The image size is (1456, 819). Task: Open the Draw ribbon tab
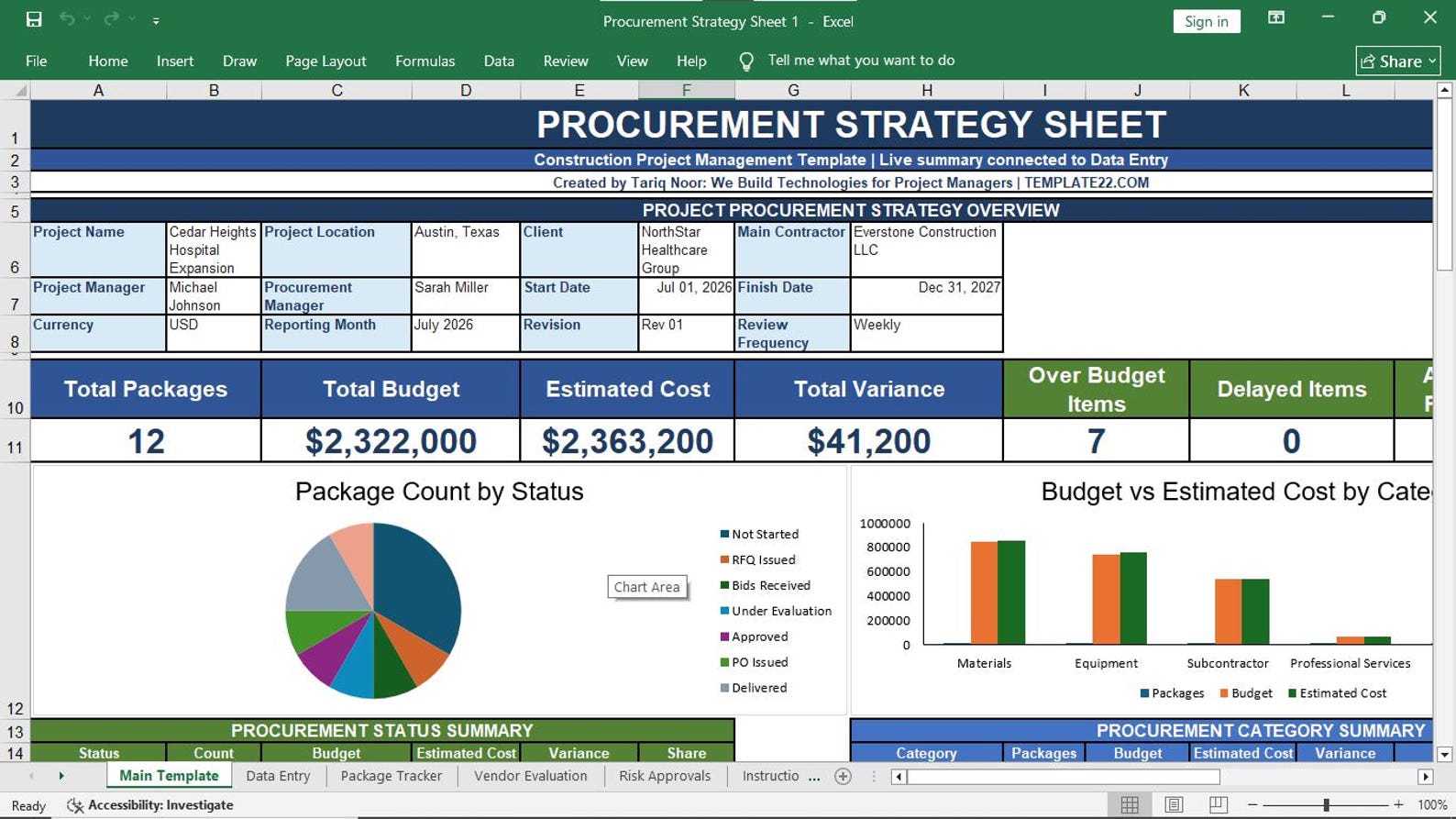[239, 61]
